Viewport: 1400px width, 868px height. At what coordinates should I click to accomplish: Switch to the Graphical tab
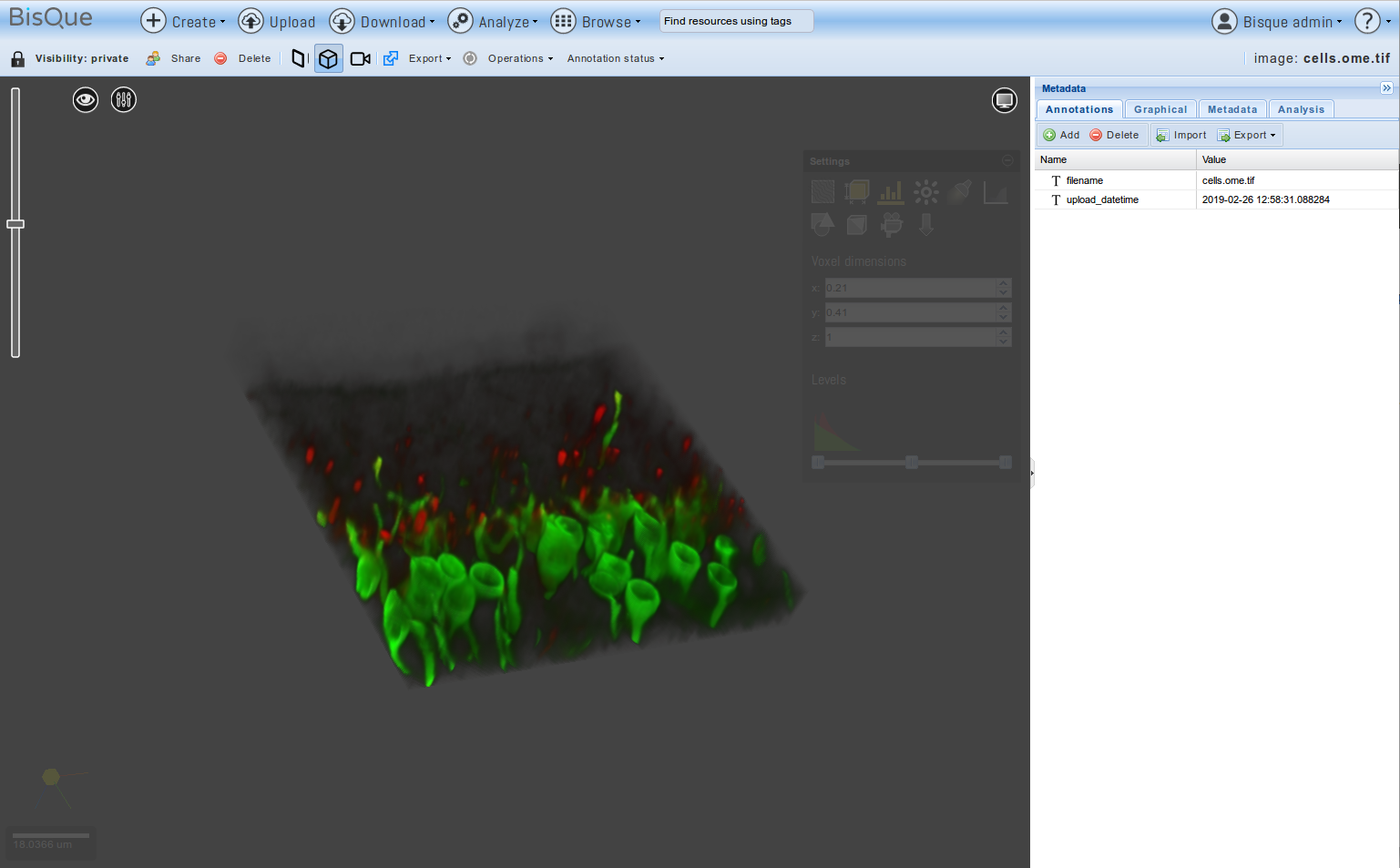[1160, 109]
